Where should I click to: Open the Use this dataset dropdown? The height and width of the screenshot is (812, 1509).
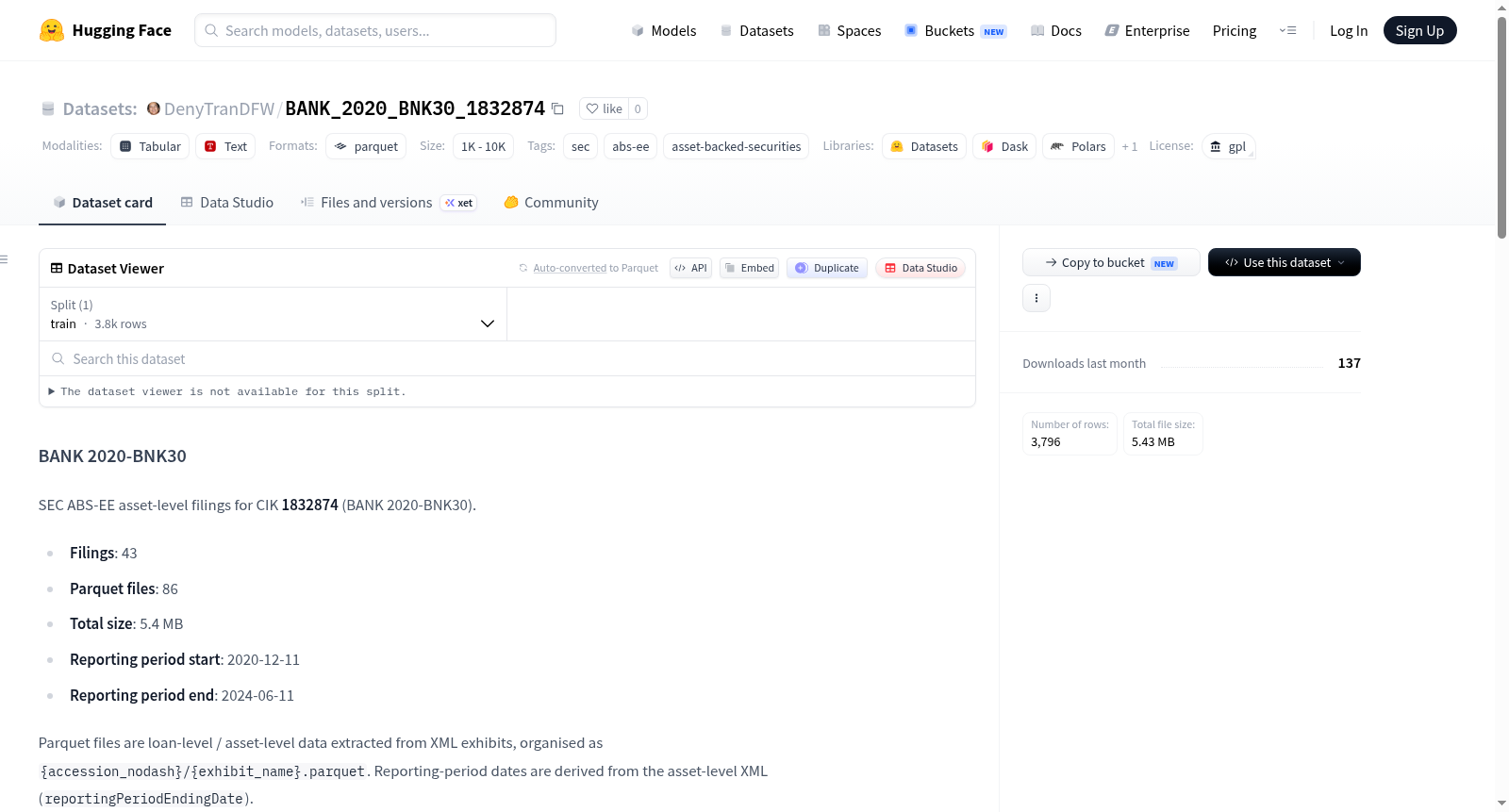tap(1285, 262)
